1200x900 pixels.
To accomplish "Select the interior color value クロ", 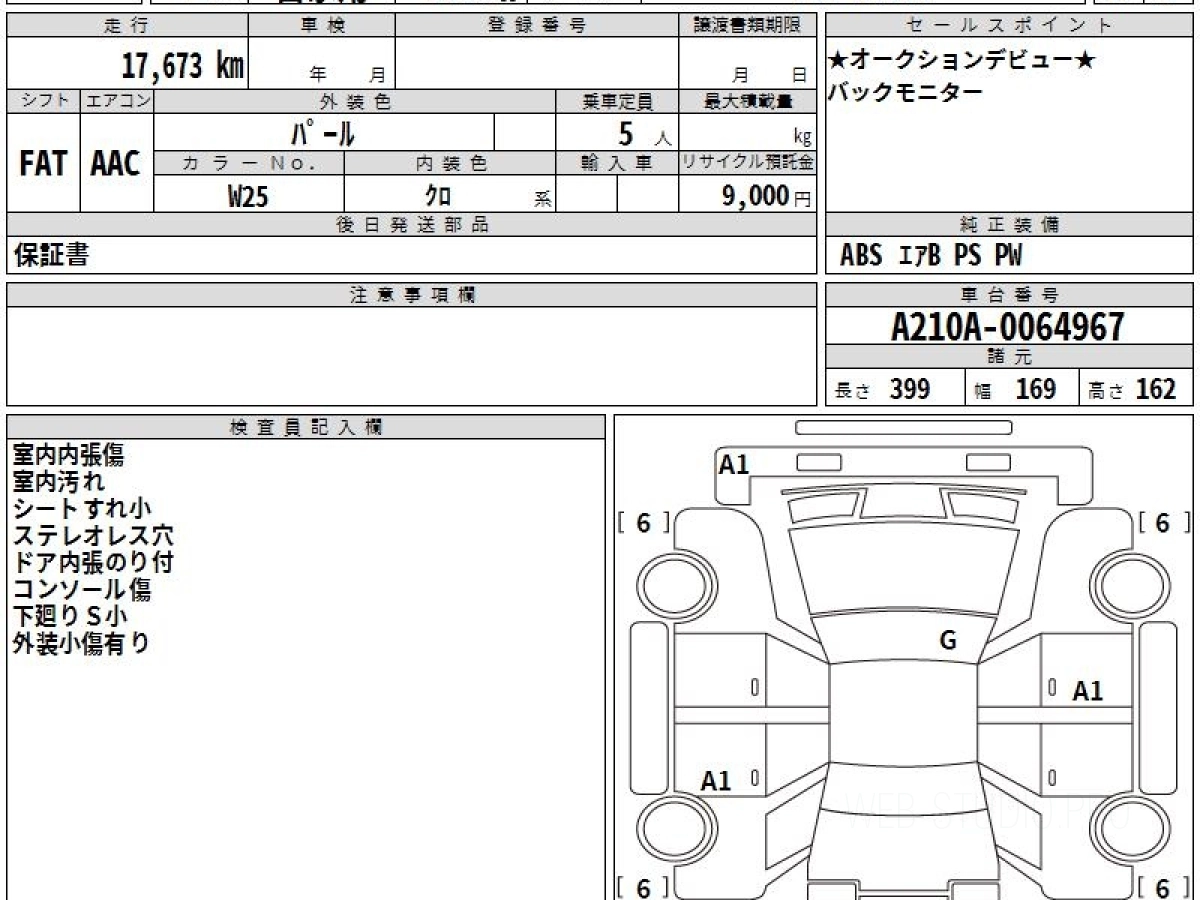I will tap(438, 196).
